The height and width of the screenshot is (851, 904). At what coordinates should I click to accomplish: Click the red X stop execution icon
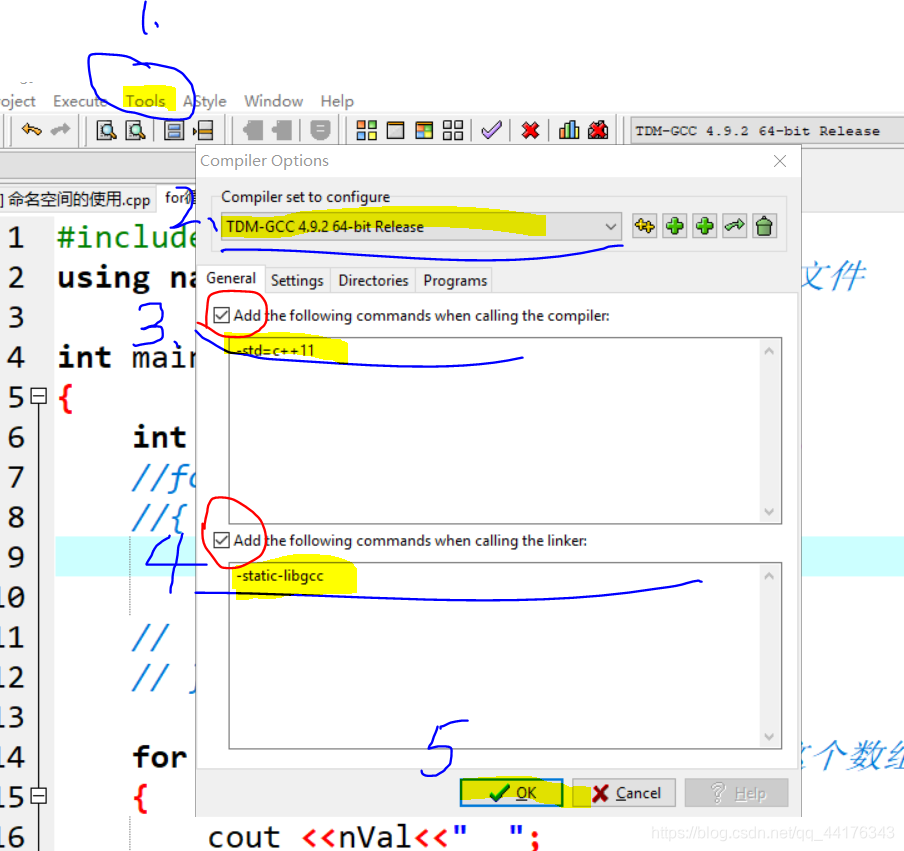click(530, 130)
